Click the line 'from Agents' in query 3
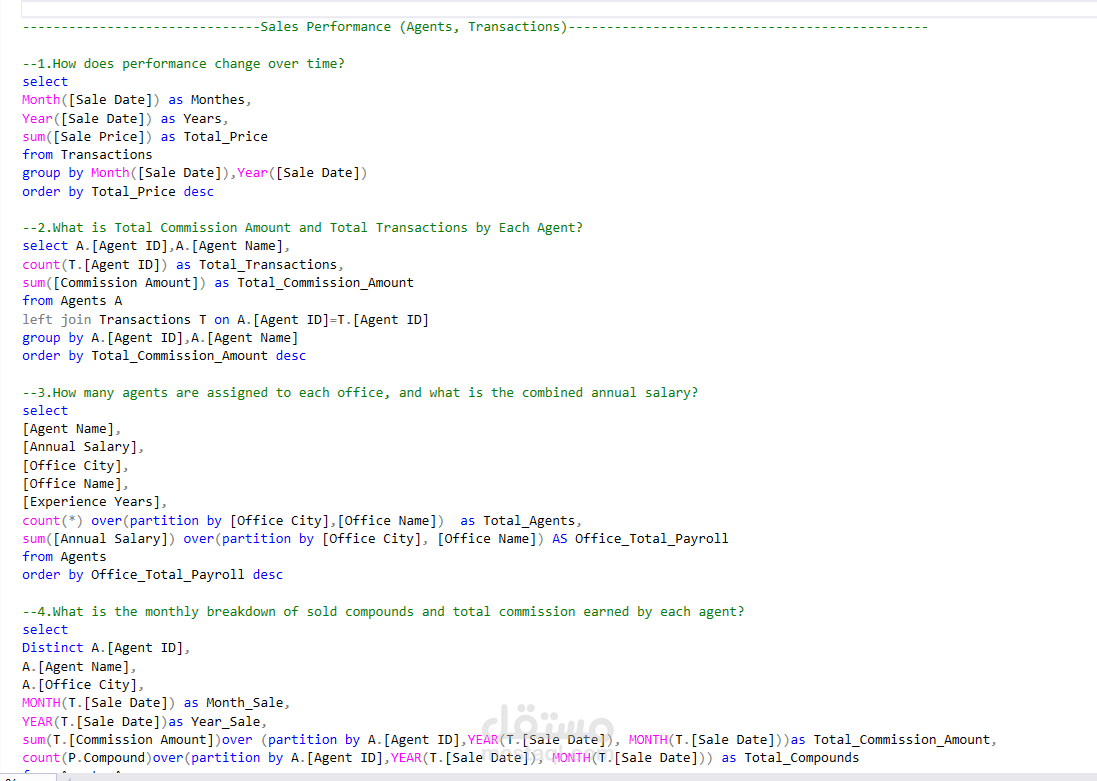 pyautogui.click(x=64, y=557)
